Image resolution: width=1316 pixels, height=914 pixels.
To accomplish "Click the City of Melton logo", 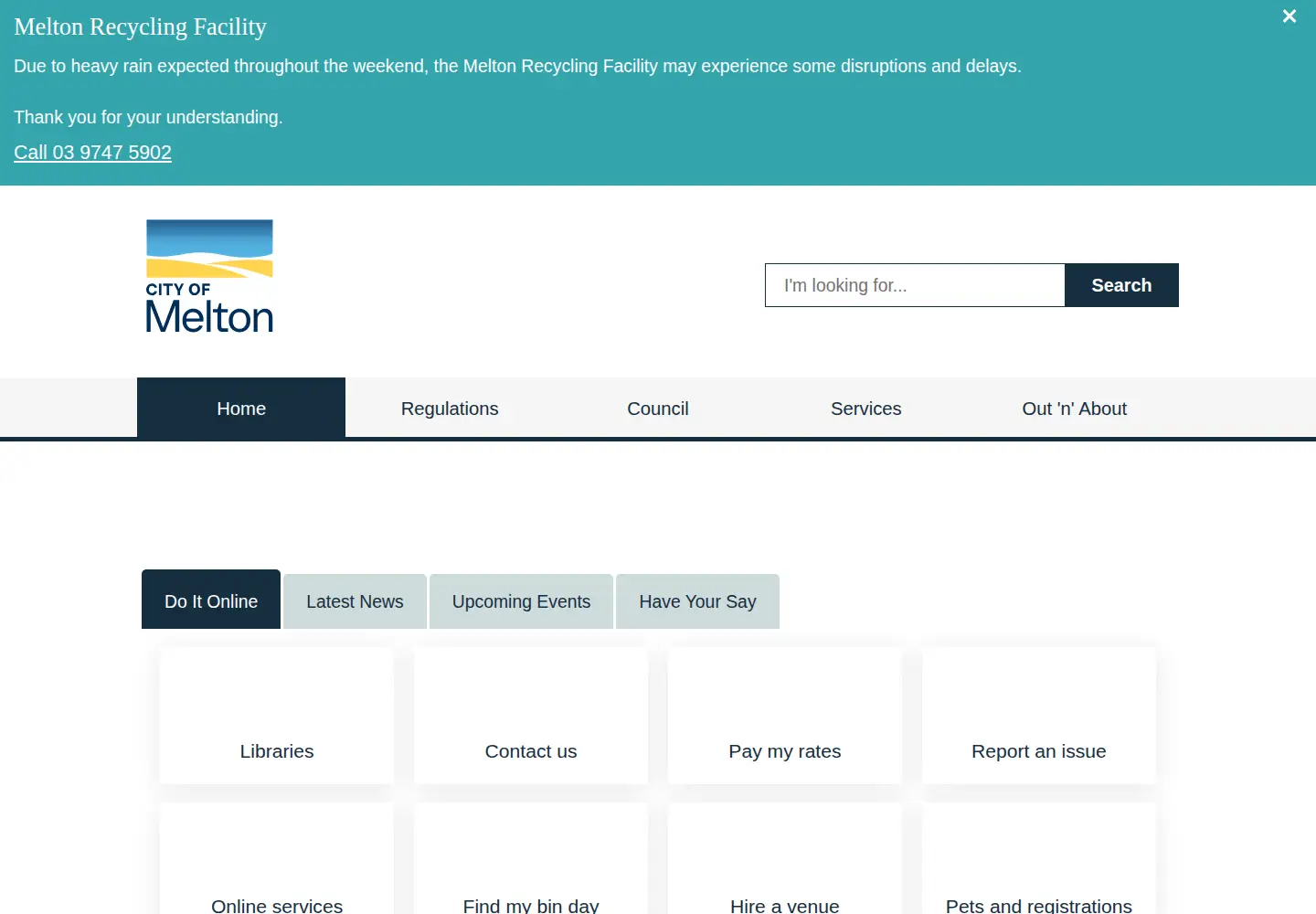I will click(x=209, y=275).
